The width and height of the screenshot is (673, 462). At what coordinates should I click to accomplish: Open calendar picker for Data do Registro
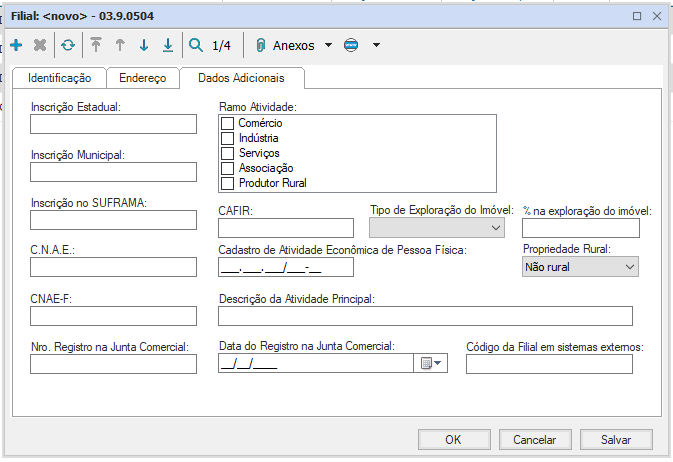pyautogui.click(x=430, y=364)
